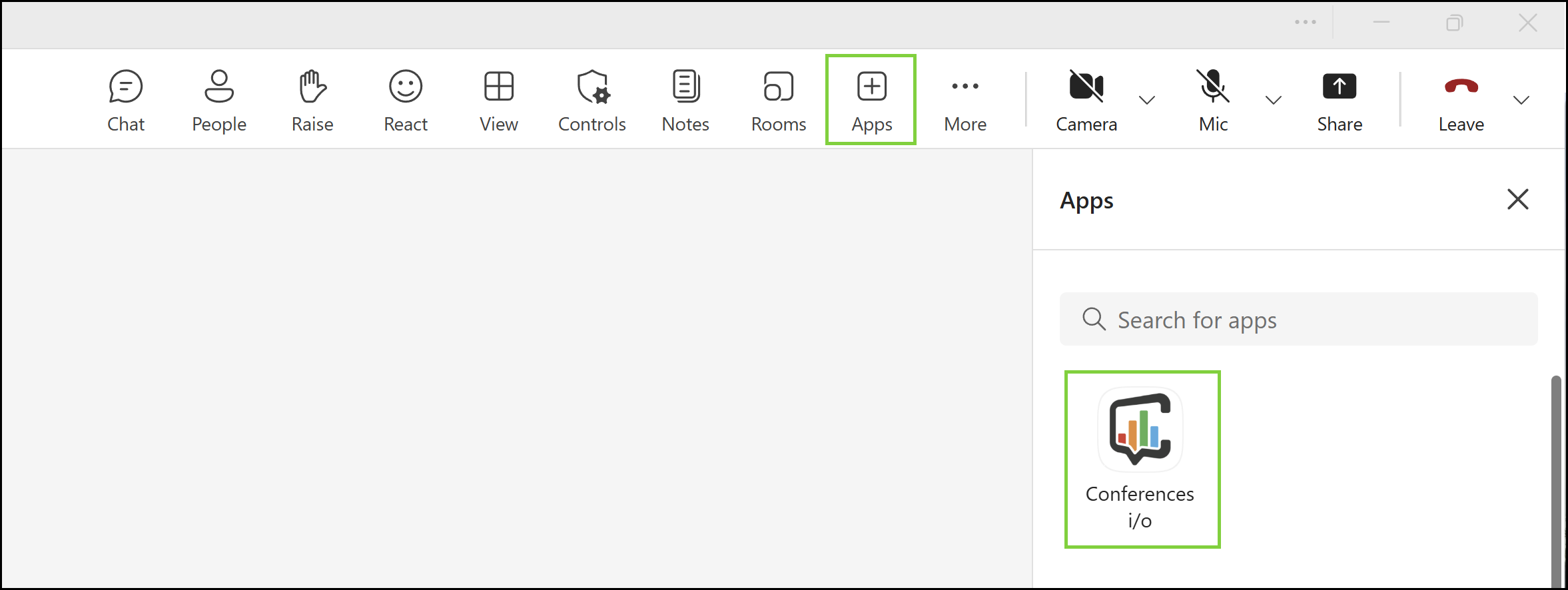Close the Apps side panel
The height and width of the screenshot is (590, 1568).
pyautogui.click(x=1517, y=199)
